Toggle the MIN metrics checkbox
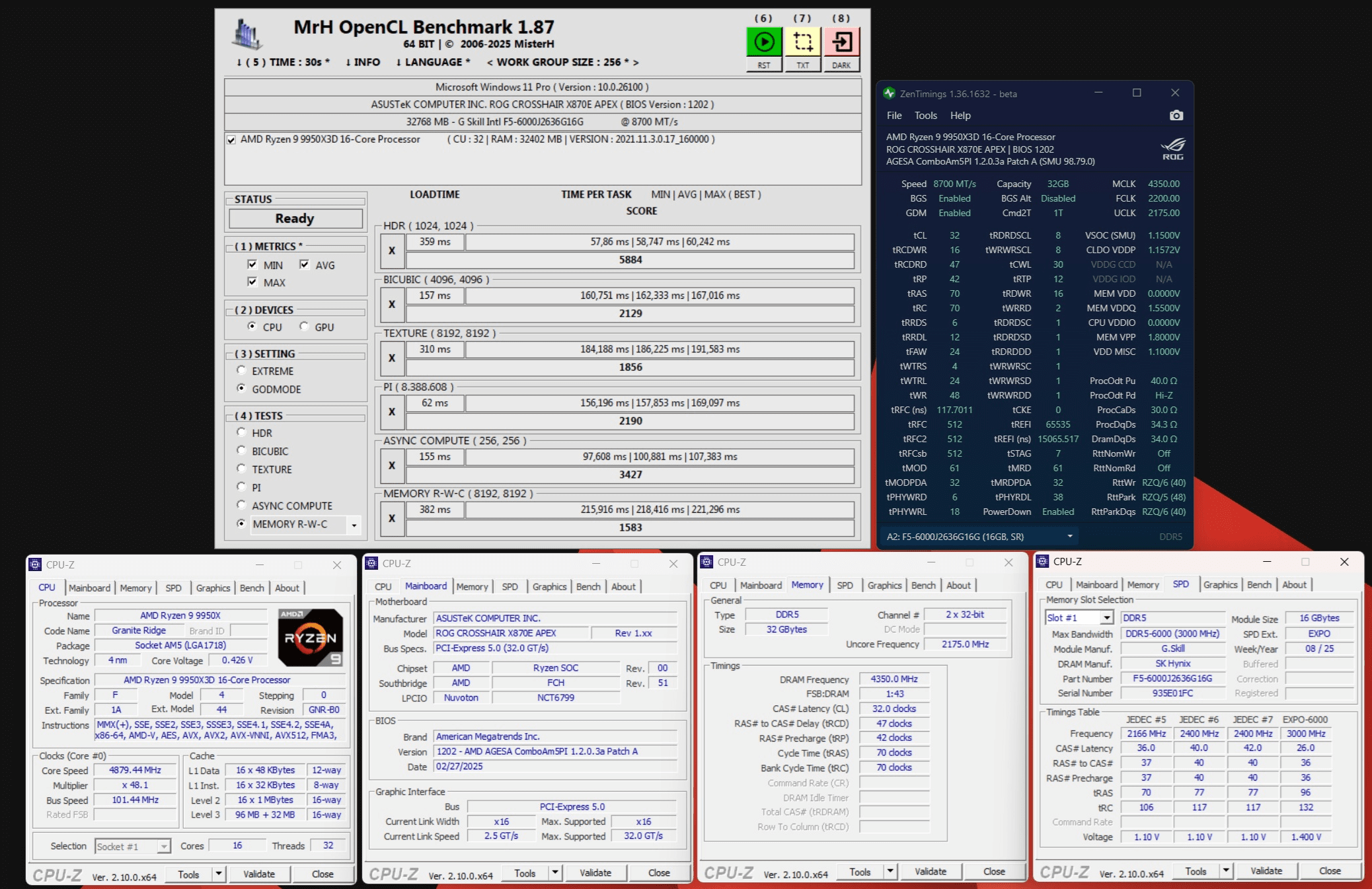 point(252,264)
